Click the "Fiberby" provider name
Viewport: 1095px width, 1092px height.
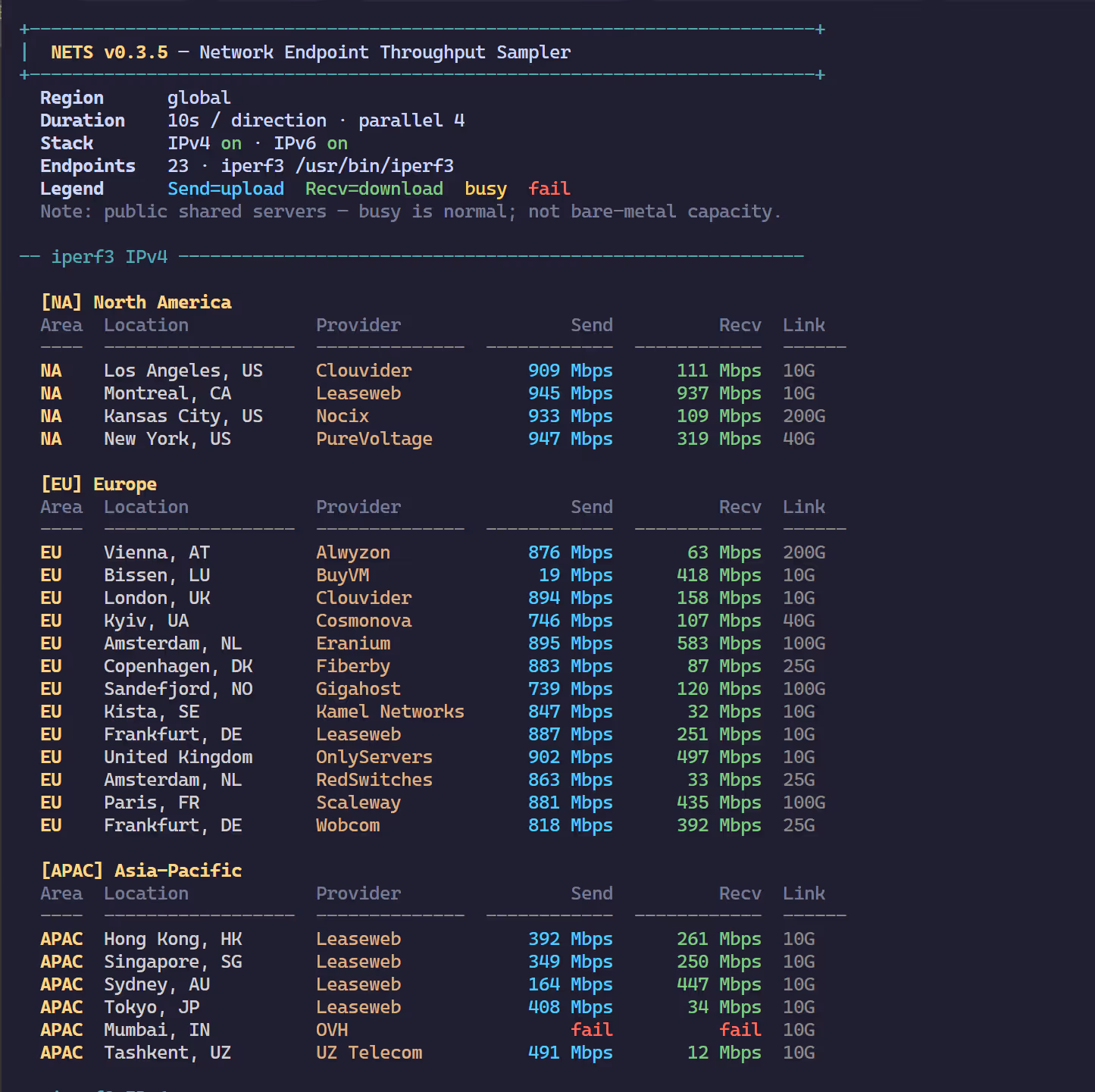tap(353, 666)
